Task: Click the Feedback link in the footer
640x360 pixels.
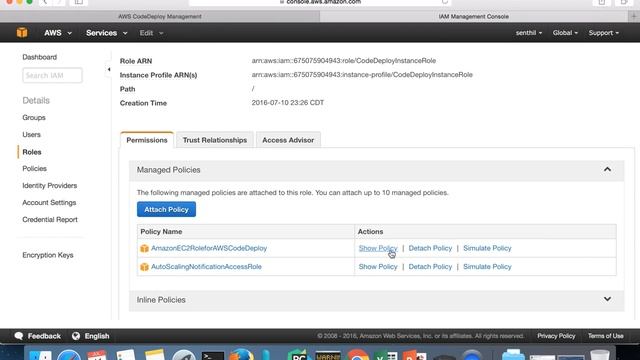Action: (44, 336)
